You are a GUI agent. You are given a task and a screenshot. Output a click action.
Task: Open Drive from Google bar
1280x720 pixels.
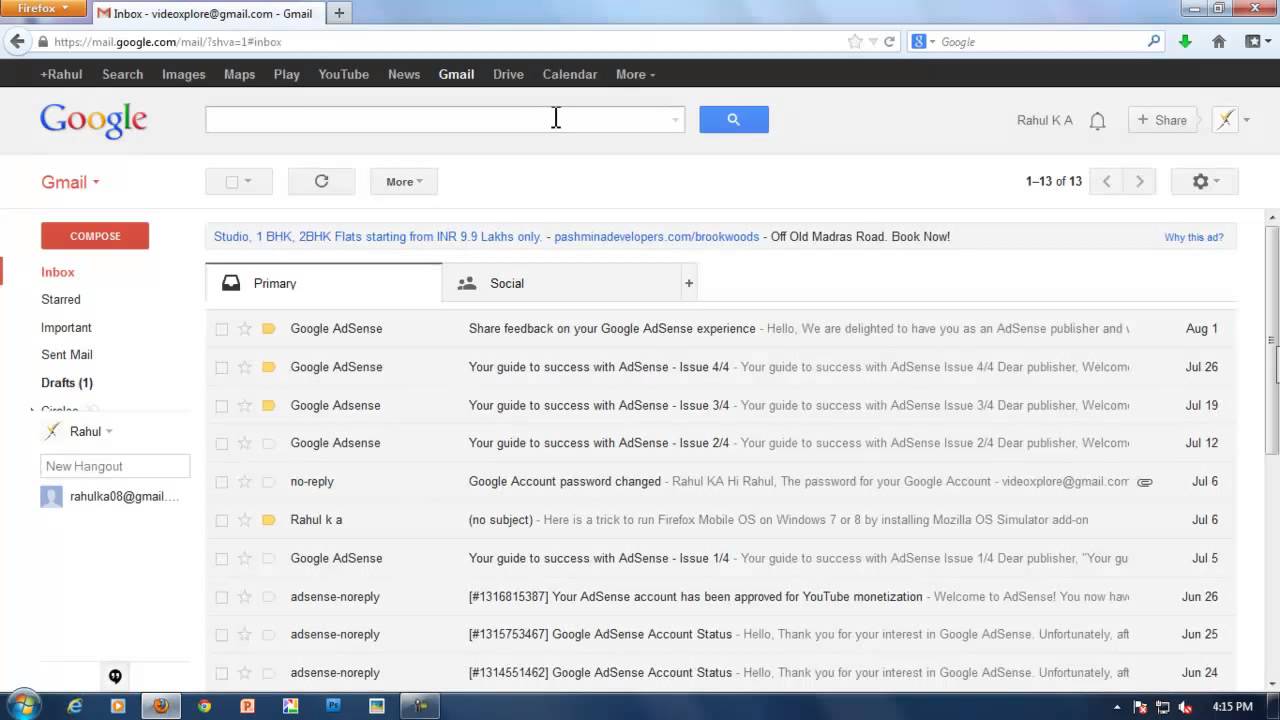(x=508, y=74)
